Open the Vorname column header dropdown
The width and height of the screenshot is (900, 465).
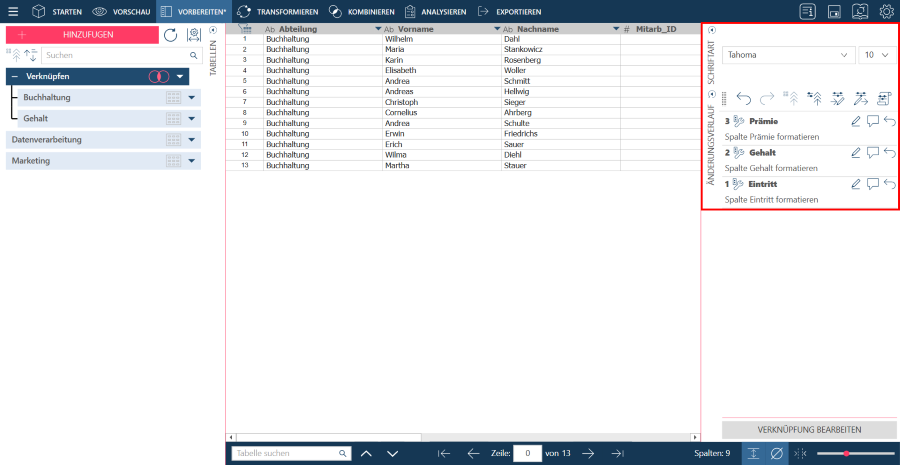[497, 29]
